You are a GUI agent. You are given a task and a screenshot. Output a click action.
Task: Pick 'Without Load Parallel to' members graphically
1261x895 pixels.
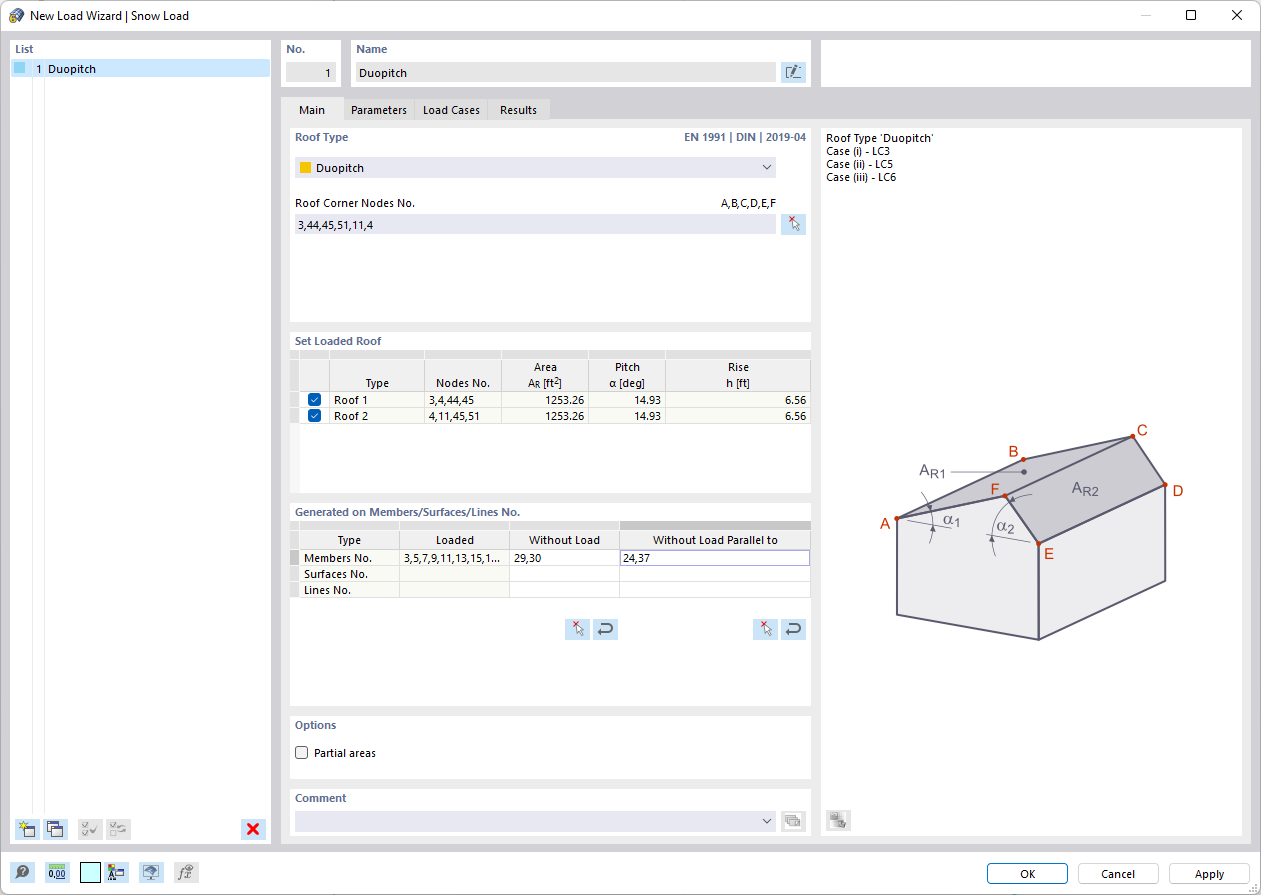(765, 629)
